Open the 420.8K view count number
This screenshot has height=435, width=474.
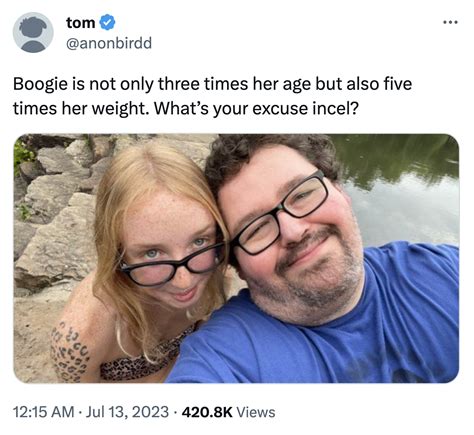point(207,412)
